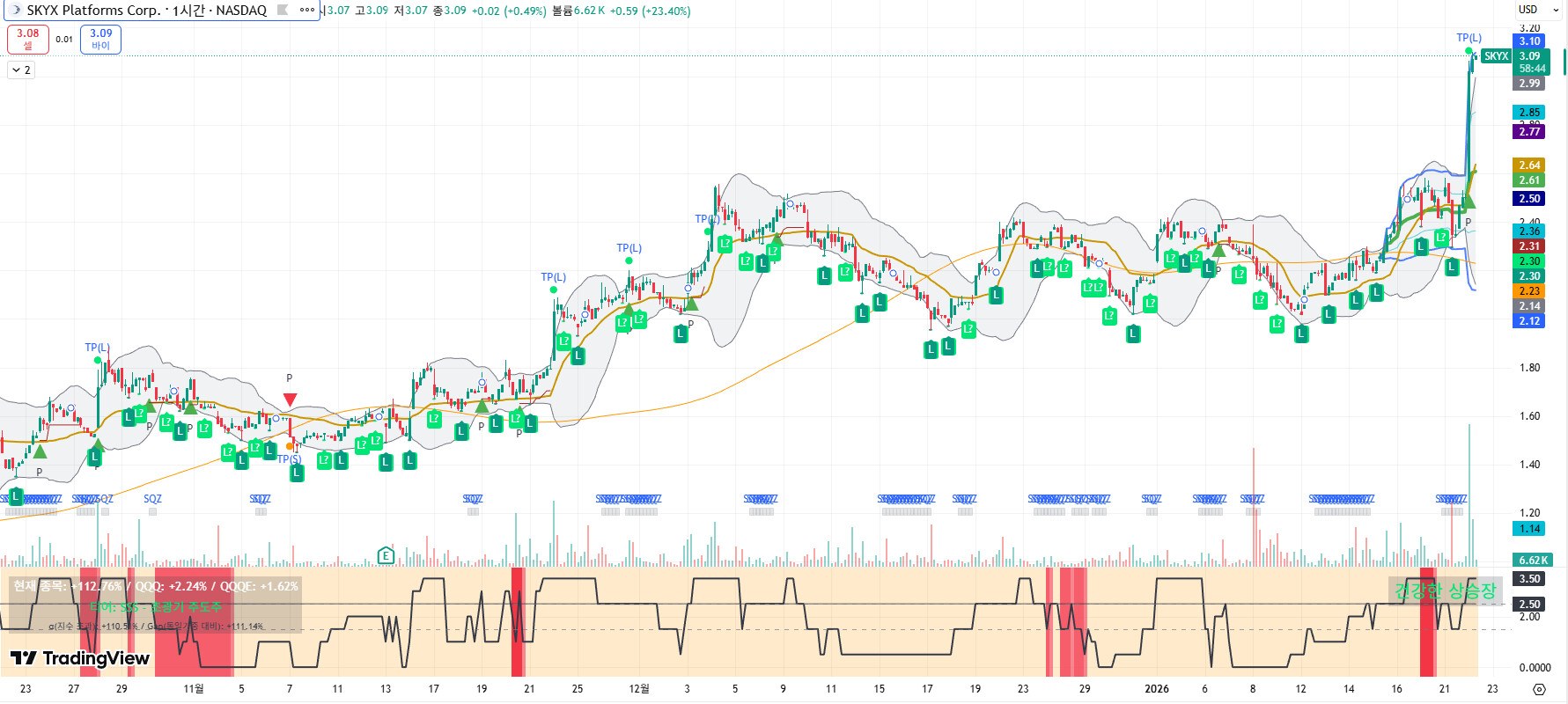Click the 2.85 cyan price label
1568x704 pixels.
(1530, 113)
